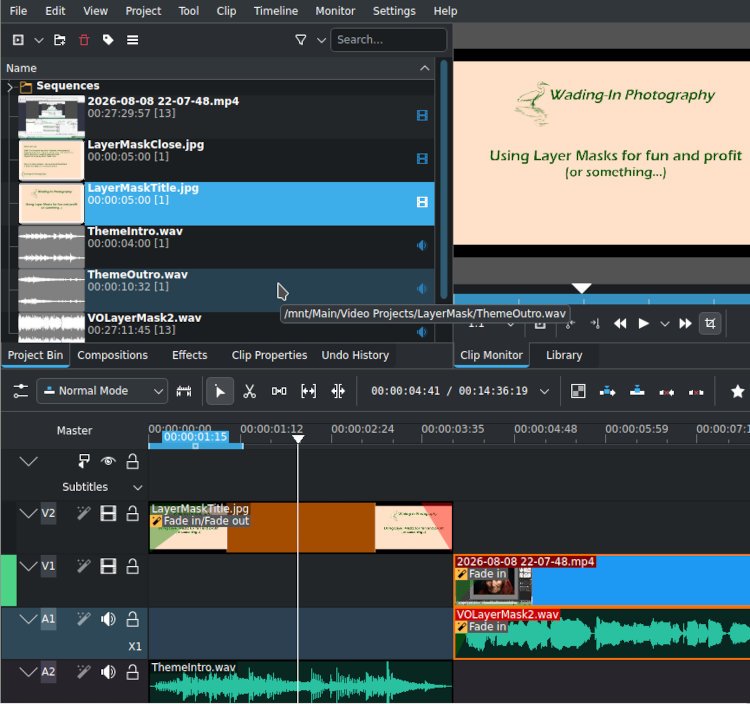Viewport: 750px width, 704px height.
Task: Switch to the Library tab
Action: 564,355
